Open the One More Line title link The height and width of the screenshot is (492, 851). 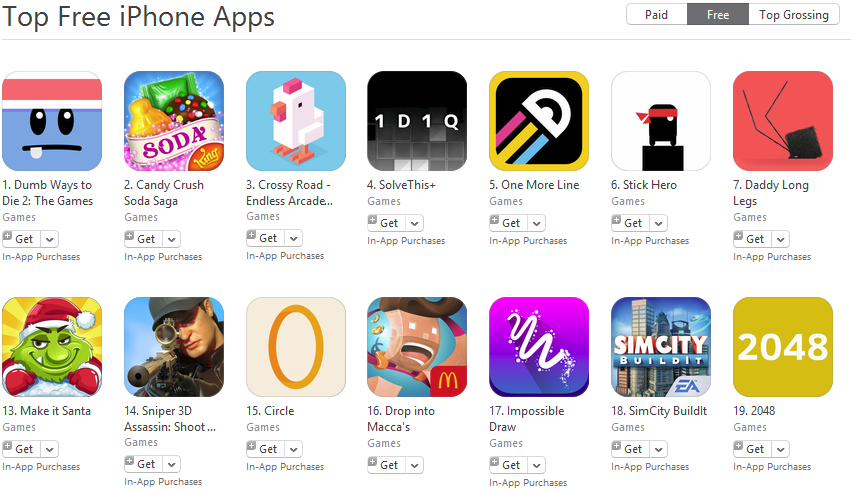[534, 185]
